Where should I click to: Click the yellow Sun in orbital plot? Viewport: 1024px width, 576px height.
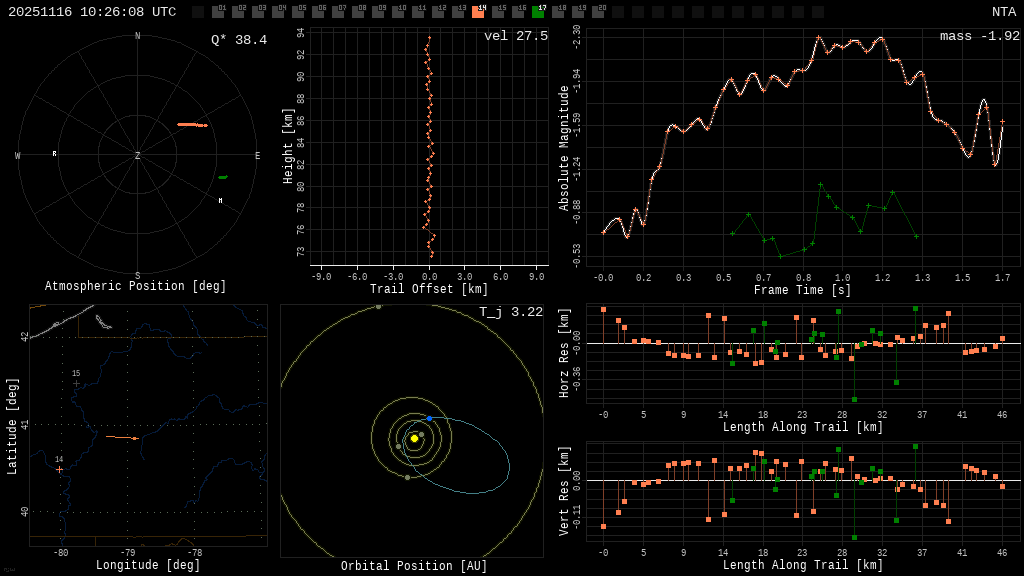[x=414, y=438]
